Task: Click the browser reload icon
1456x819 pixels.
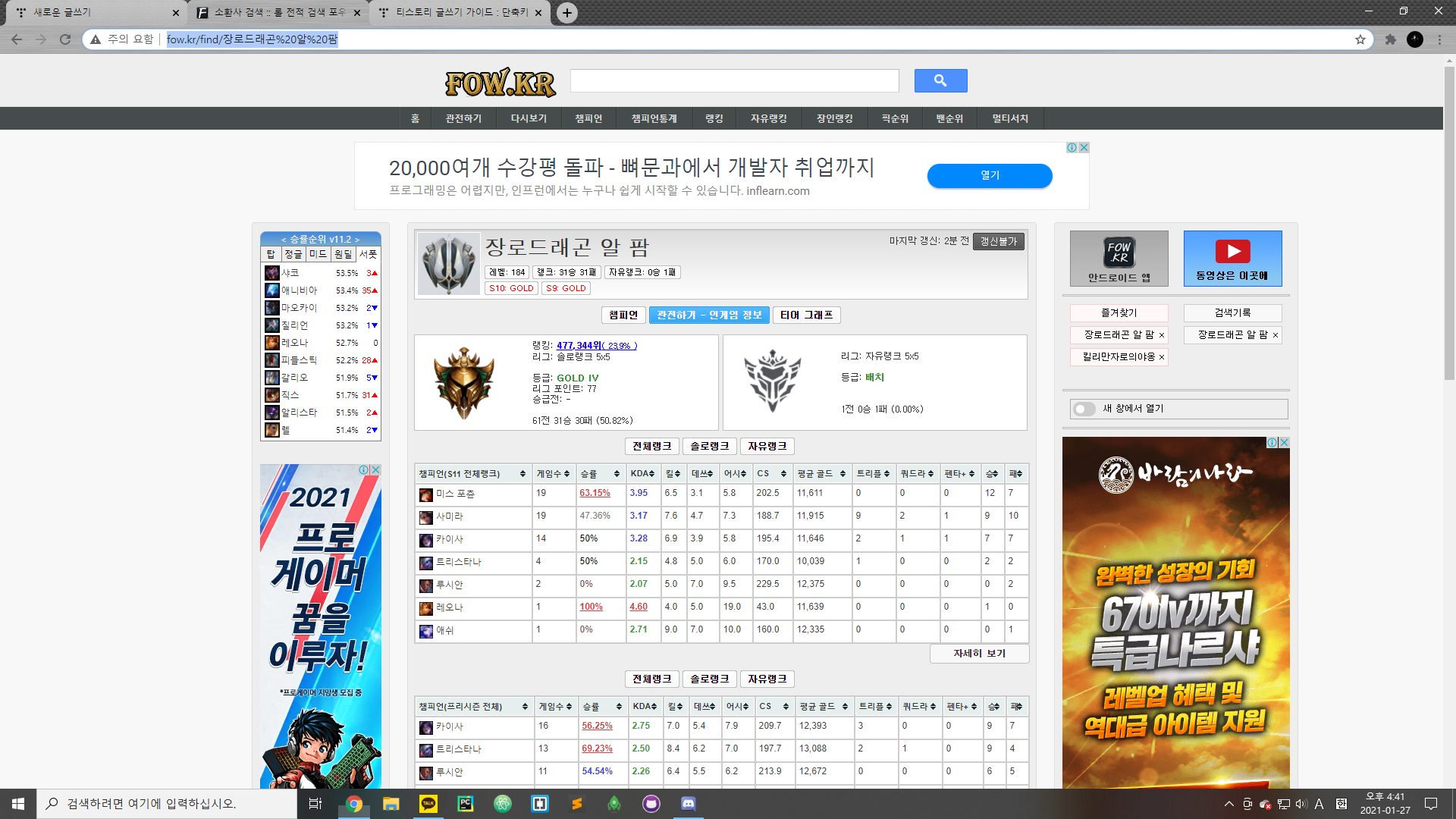Action: pyautogui.click(x=65, y=39)
